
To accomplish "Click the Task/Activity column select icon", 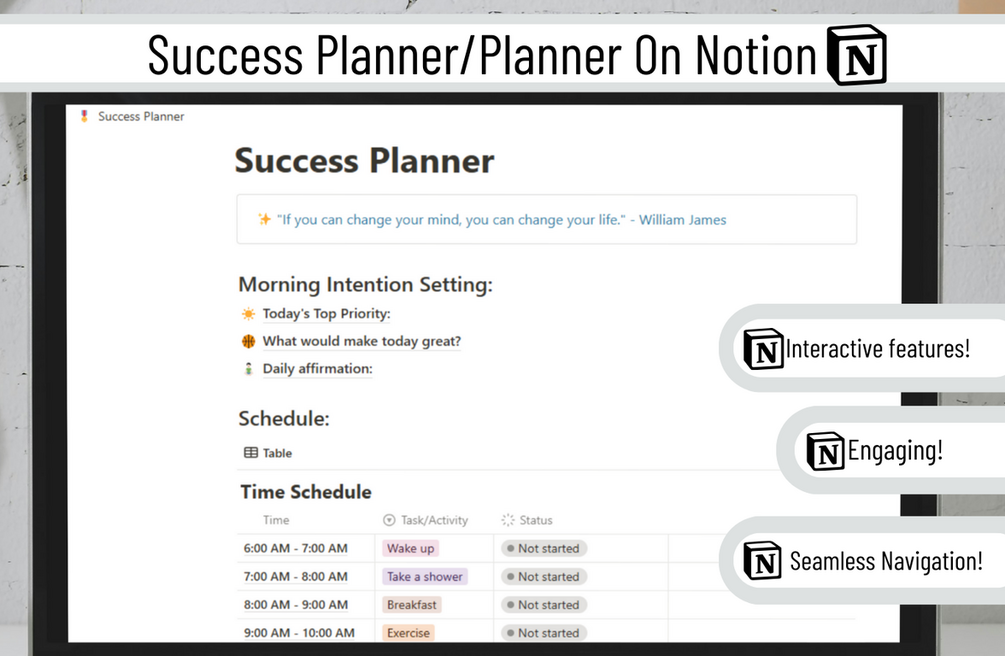I will (389, 520).
